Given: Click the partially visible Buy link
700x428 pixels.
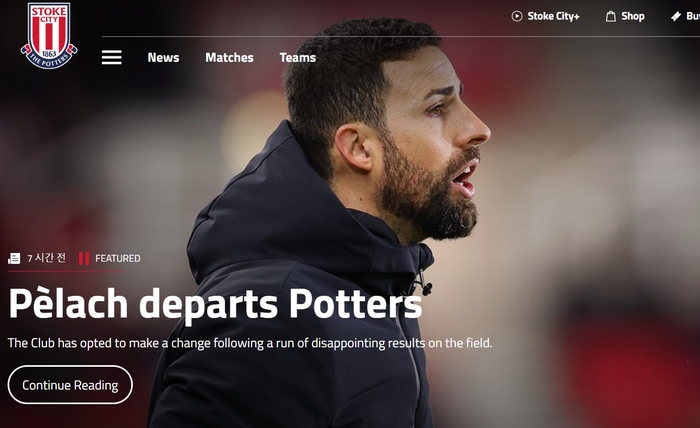Looking at the screenshot, I should tap(693, 17).
